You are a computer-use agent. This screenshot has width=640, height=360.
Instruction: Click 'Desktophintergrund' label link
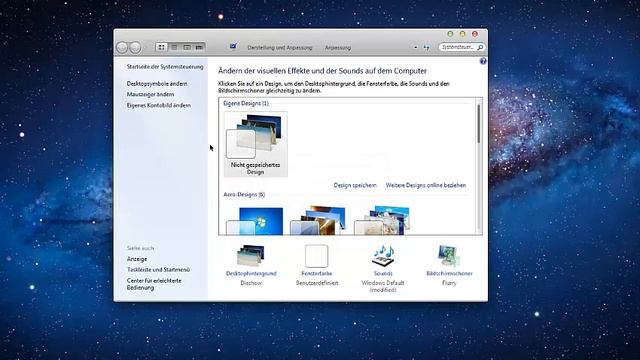(x=251, y=273)
